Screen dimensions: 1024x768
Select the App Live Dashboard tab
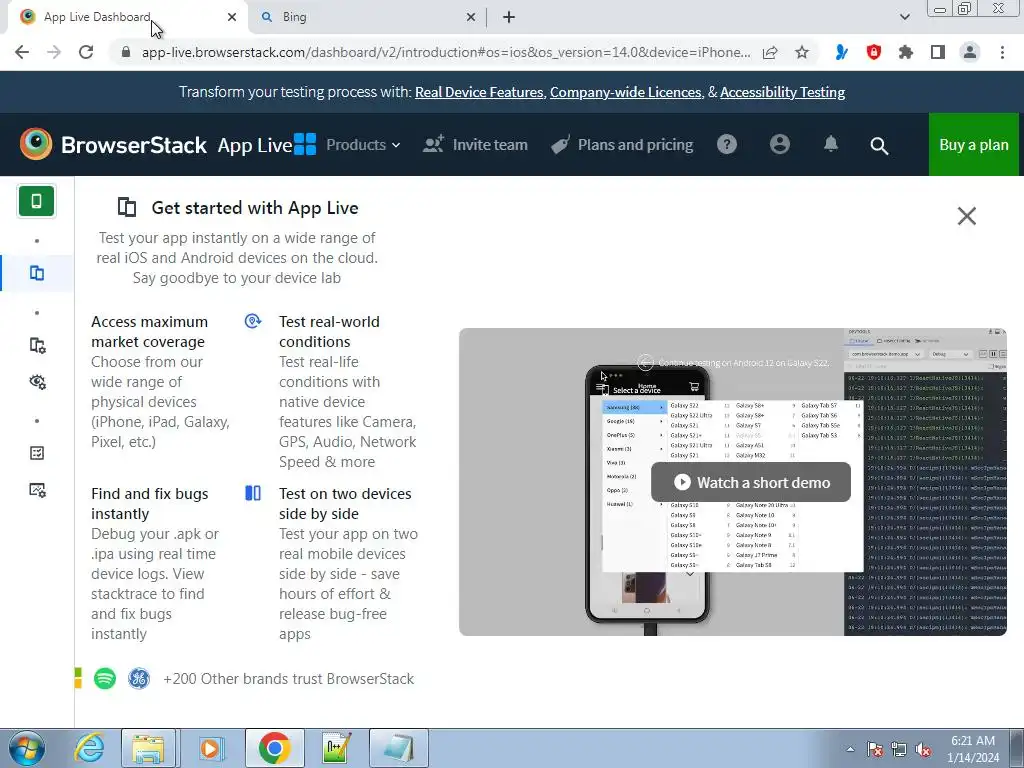tap(127, 17)
